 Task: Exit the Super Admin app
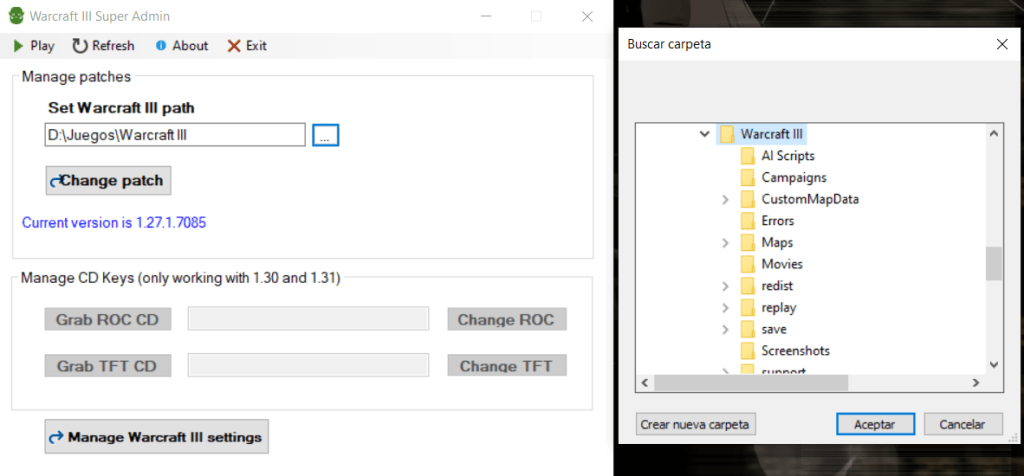(x=247, y=46)
